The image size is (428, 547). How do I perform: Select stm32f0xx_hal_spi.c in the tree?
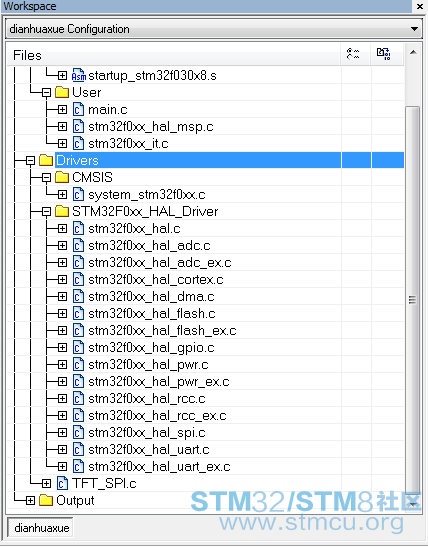[x=147, y=433]
